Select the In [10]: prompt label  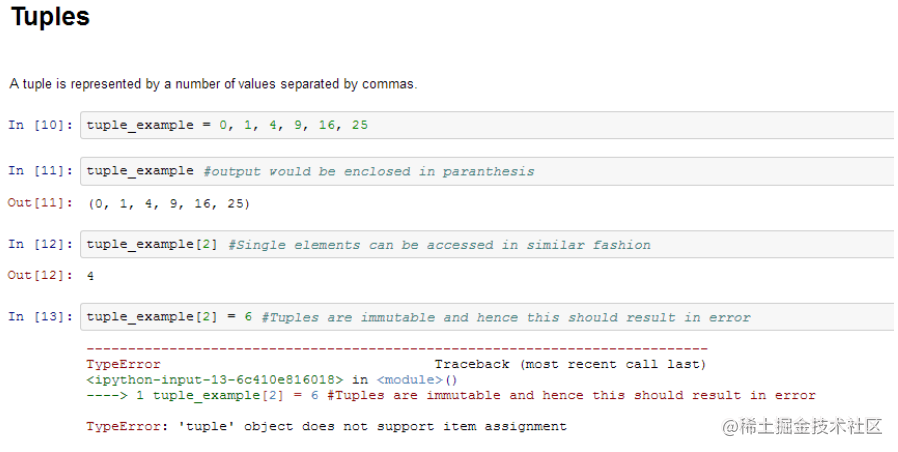pos(41,125)
